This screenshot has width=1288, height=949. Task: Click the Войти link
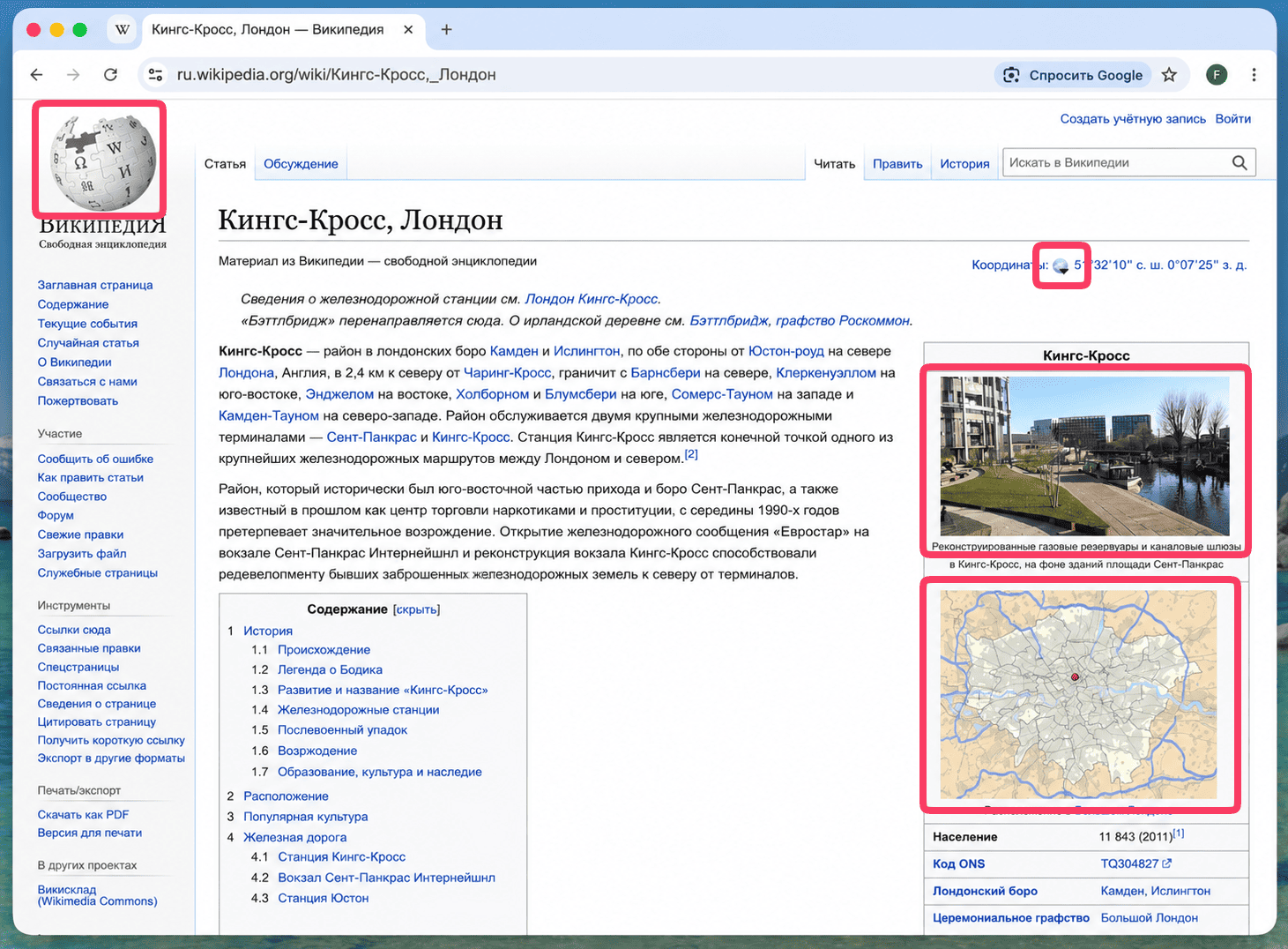(x=1232, y=119)
